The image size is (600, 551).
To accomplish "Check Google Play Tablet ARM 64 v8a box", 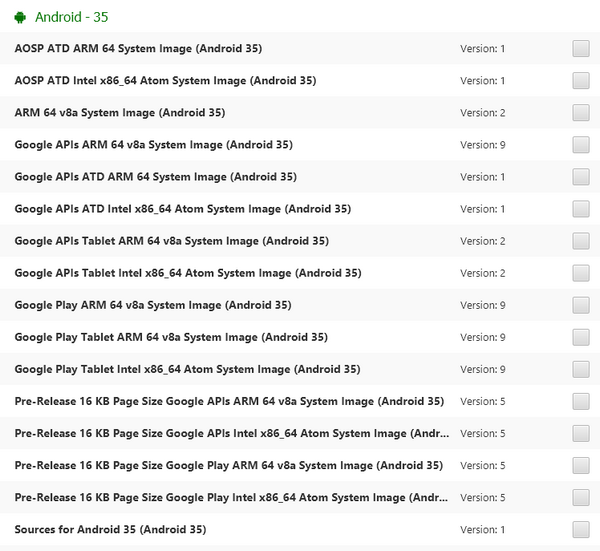I will tap(580, 337).
